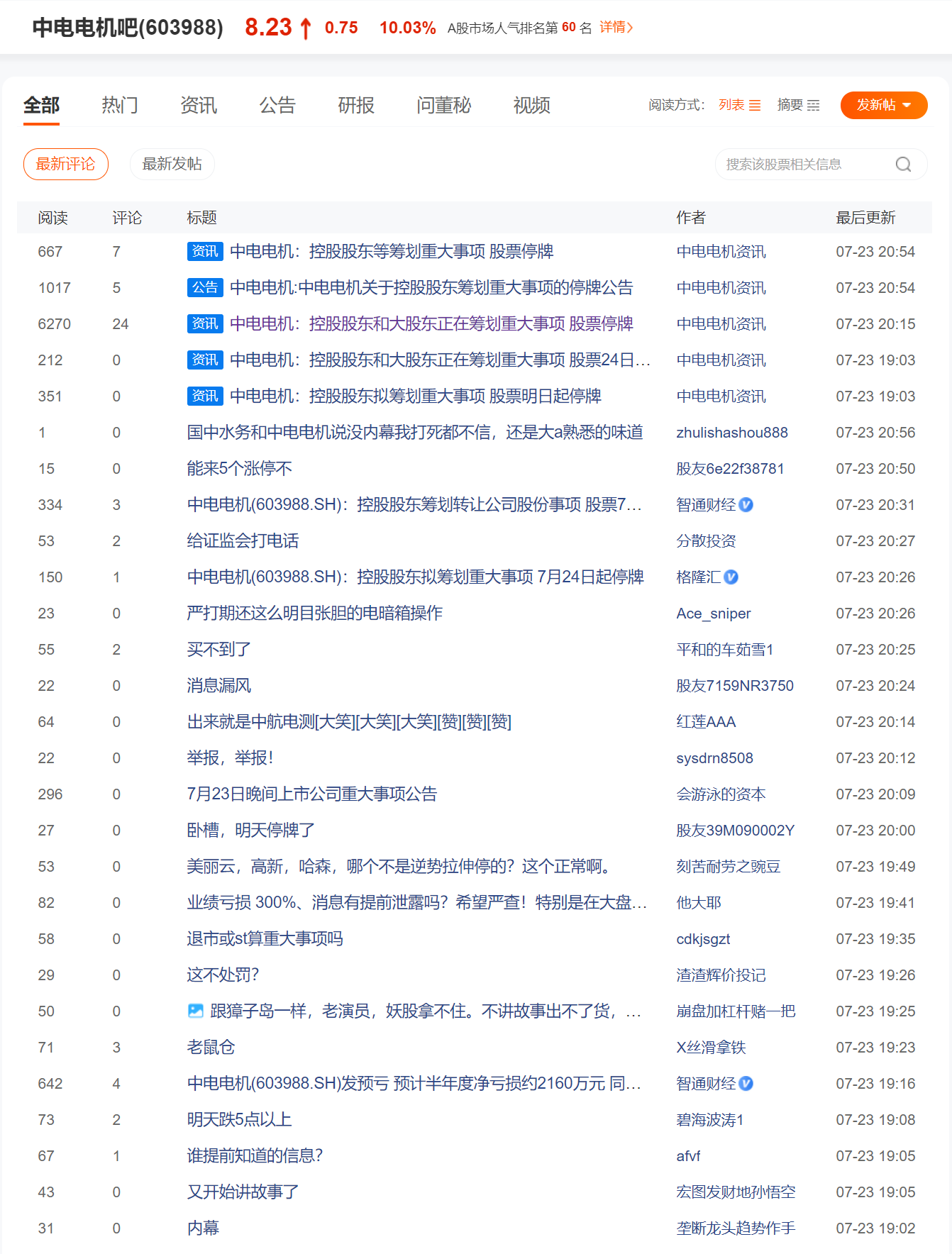Viewport: 952px width, 1254px height.
Task: Open the 视频 tab
Action: [532, 106]
